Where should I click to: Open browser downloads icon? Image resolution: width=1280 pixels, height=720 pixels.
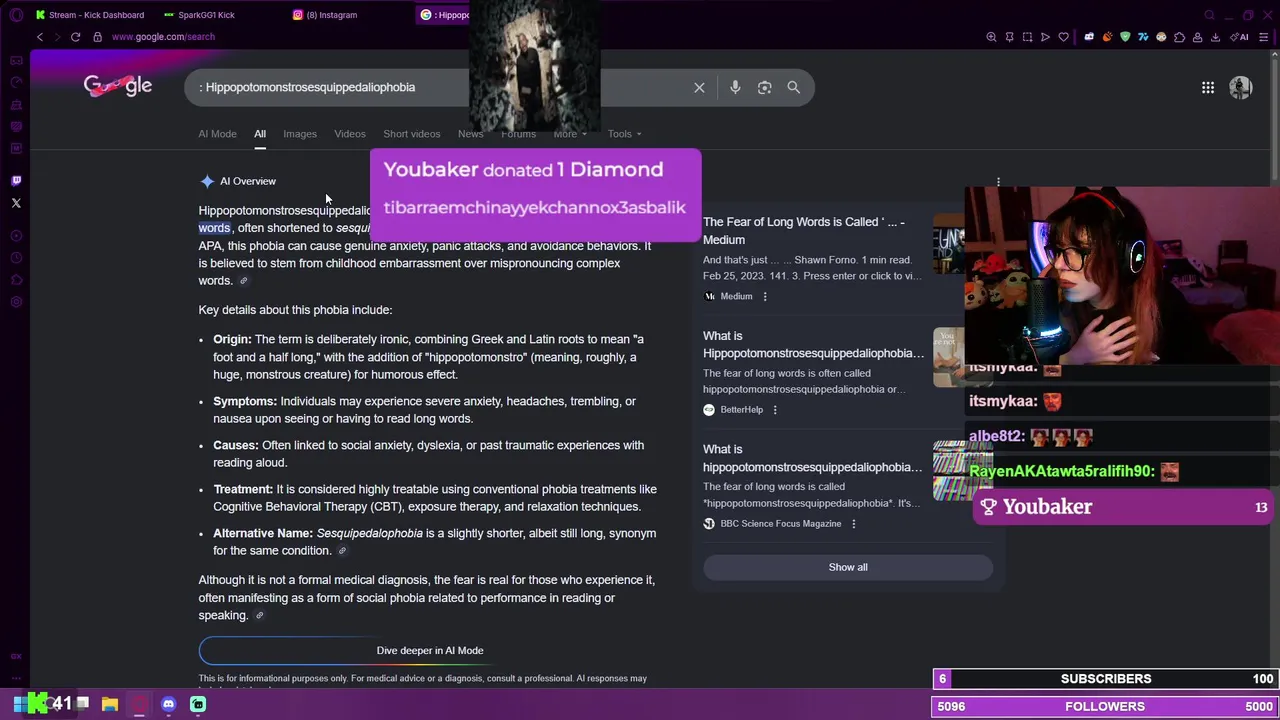(x=1215, y=37)
